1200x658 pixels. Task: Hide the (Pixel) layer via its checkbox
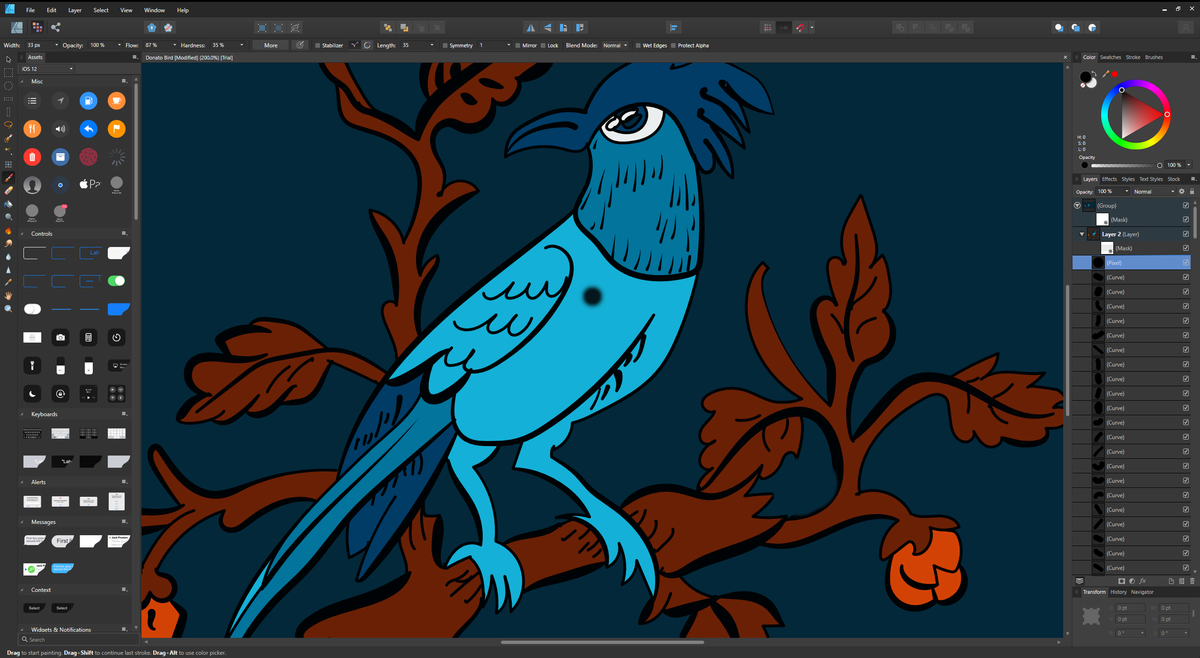point(1186,262)
